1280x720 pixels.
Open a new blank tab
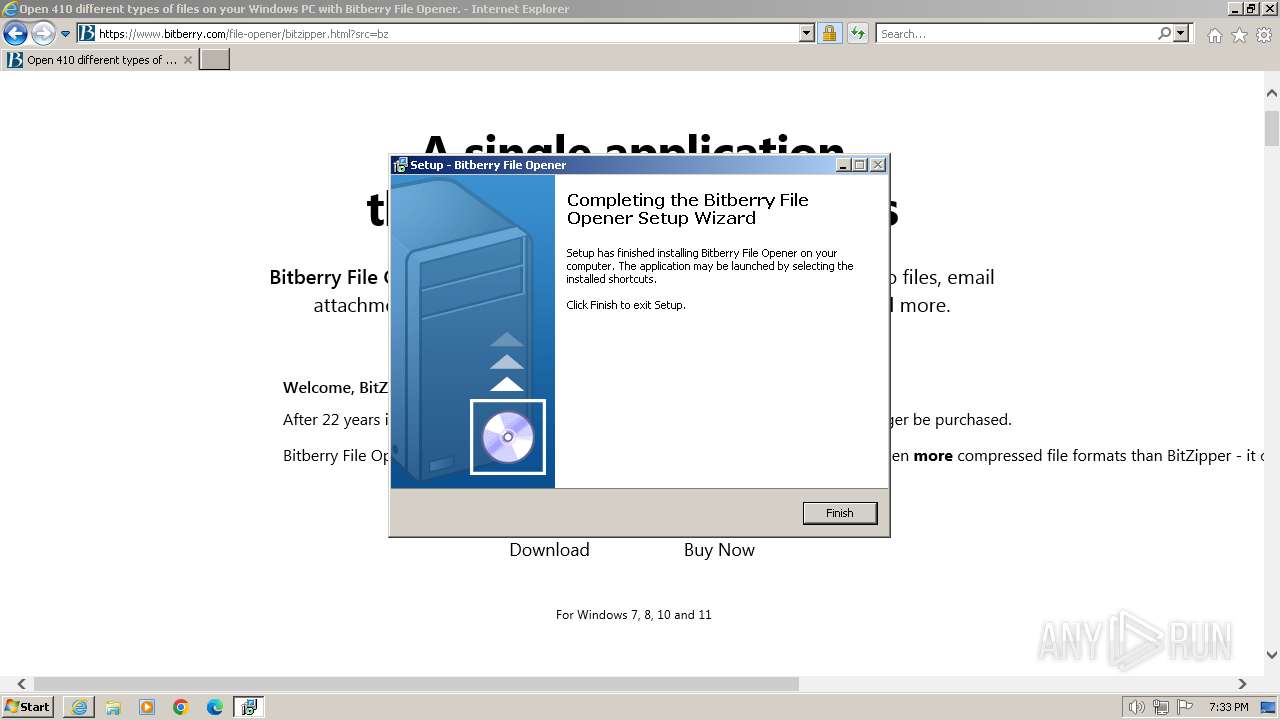(x=215, y=60)
